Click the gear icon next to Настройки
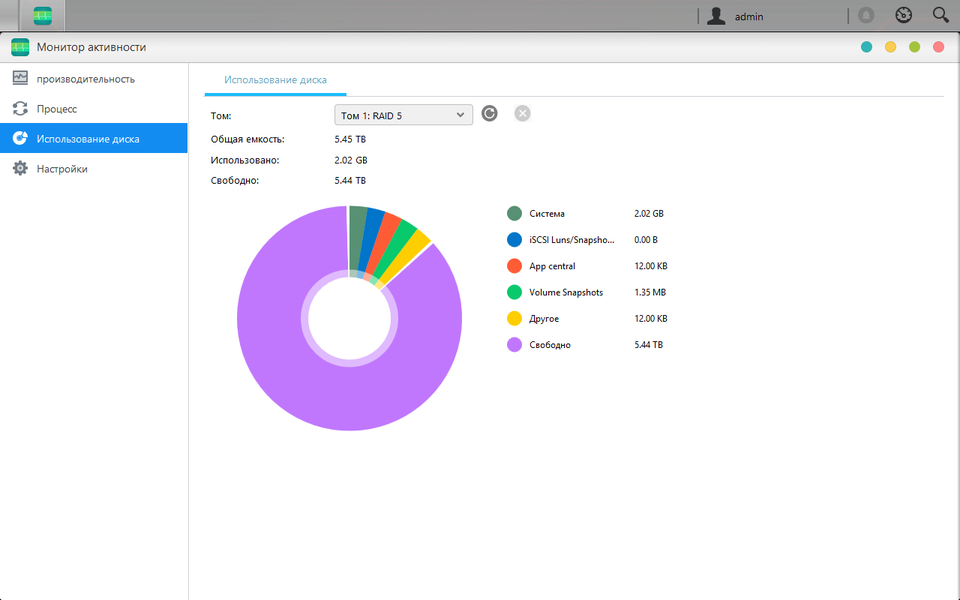 coord(20,168)
